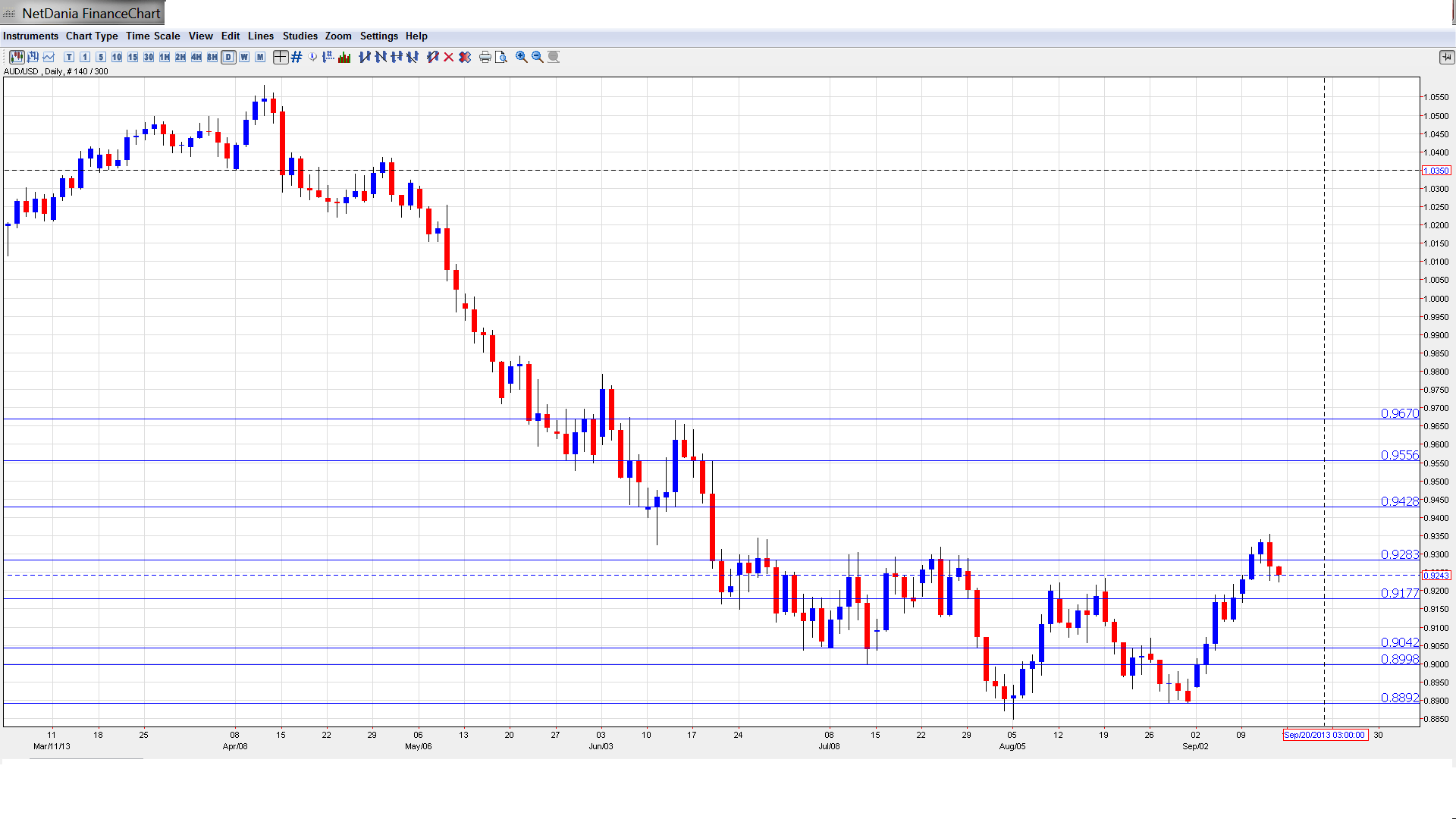Open the Instruments menu
The image size is (1456, 819).
tap(30, 36)
